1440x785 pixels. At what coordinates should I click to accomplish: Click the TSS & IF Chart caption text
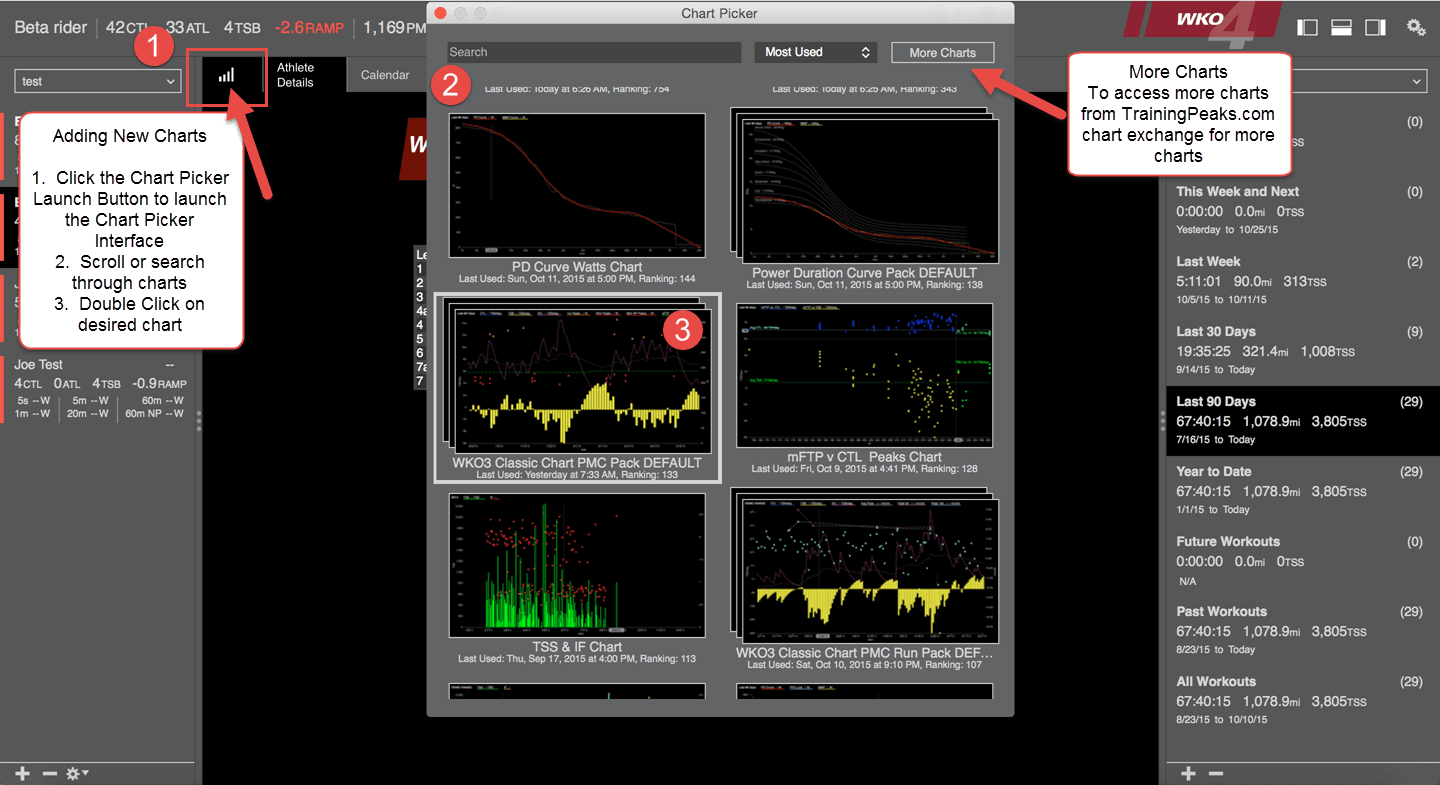coord(577,647)
